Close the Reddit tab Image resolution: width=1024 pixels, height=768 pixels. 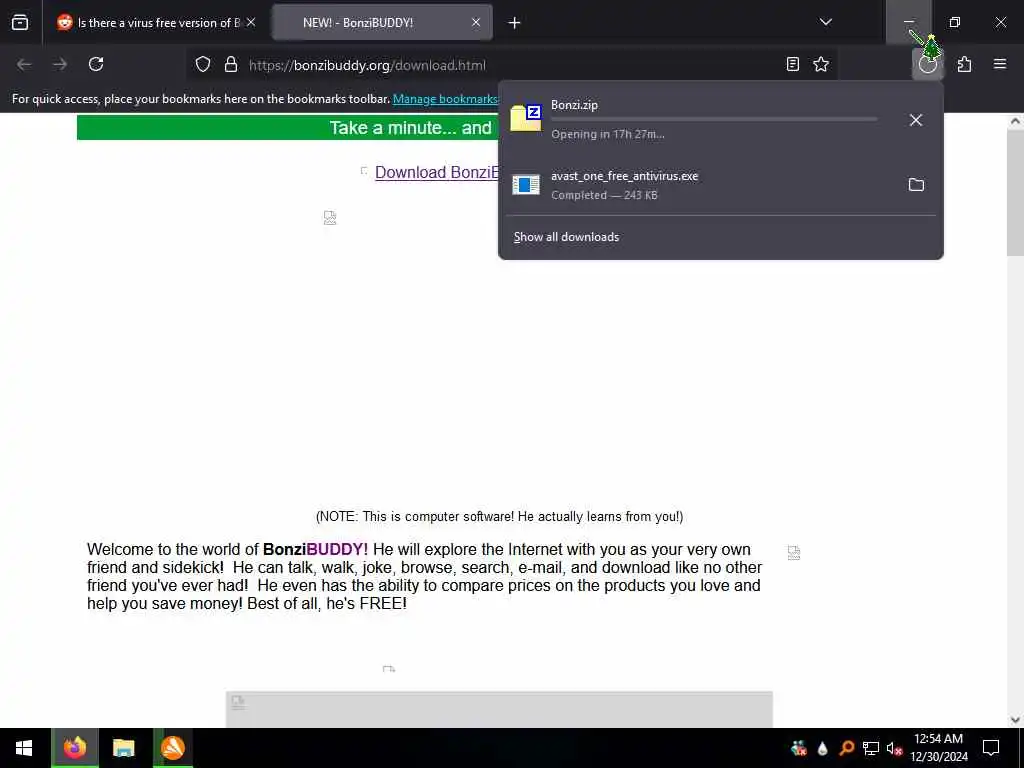[x=251, y=22]
